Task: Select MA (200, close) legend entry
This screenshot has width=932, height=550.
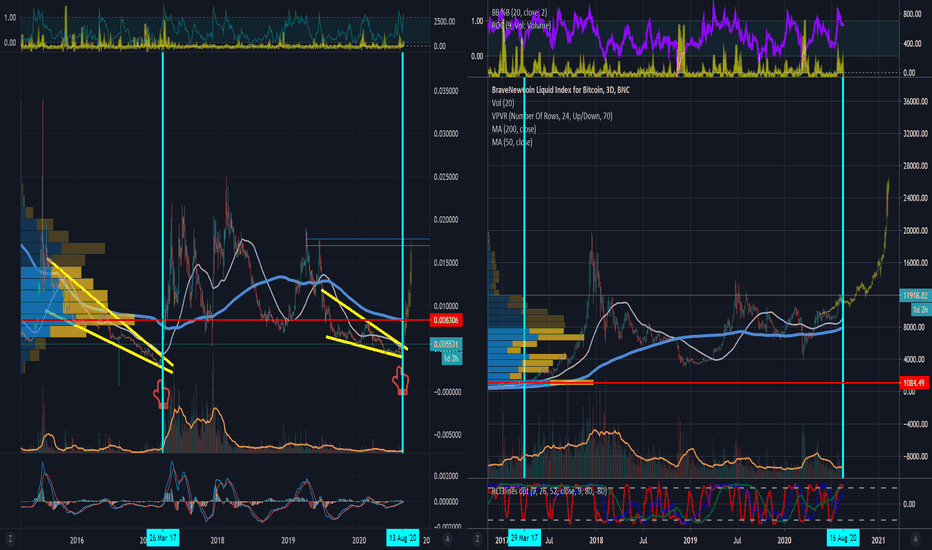Action: click(x=514, y=129)
